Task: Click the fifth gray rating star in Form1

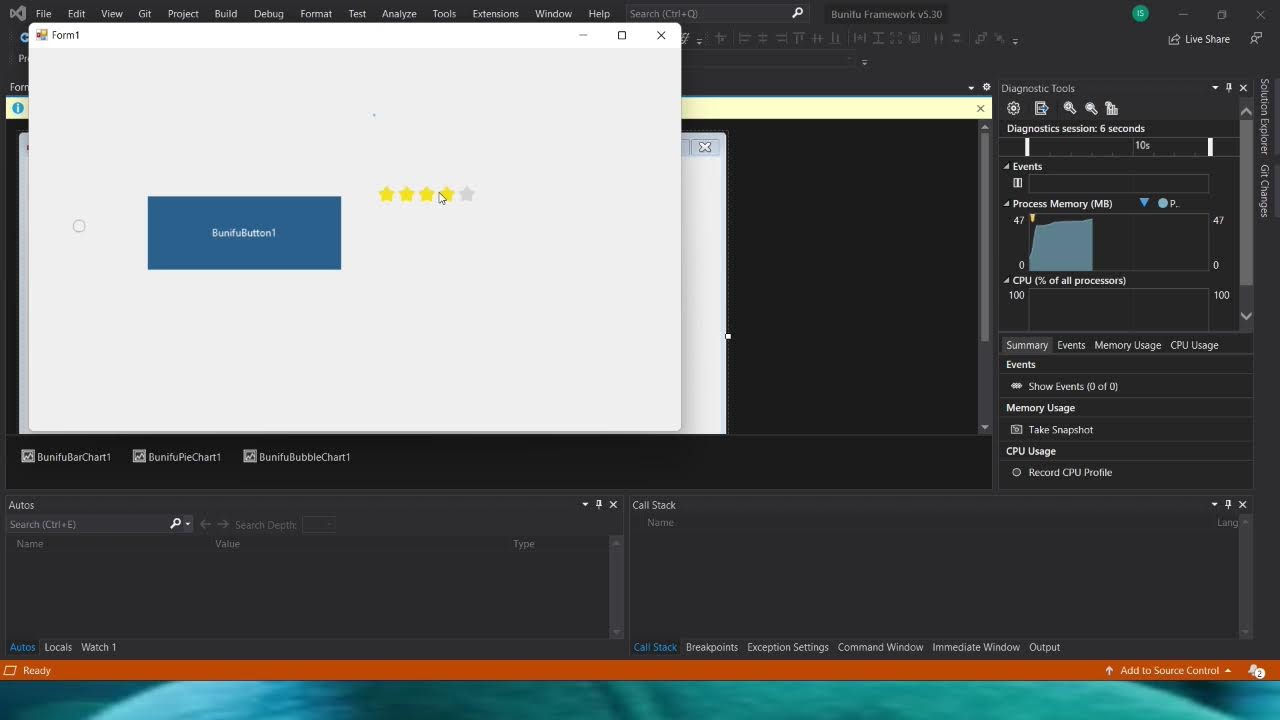Action: tap(466, 194)
